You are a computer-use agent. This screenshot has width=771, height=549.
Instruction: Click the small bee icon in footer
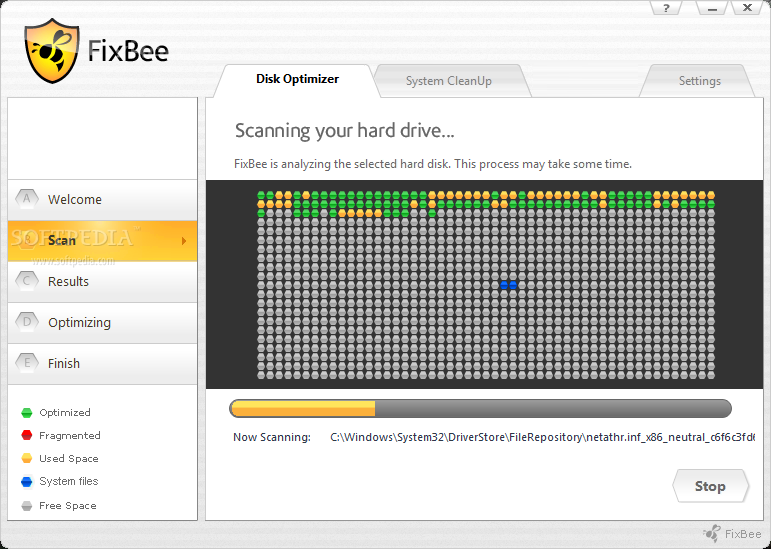pos(712,533)
